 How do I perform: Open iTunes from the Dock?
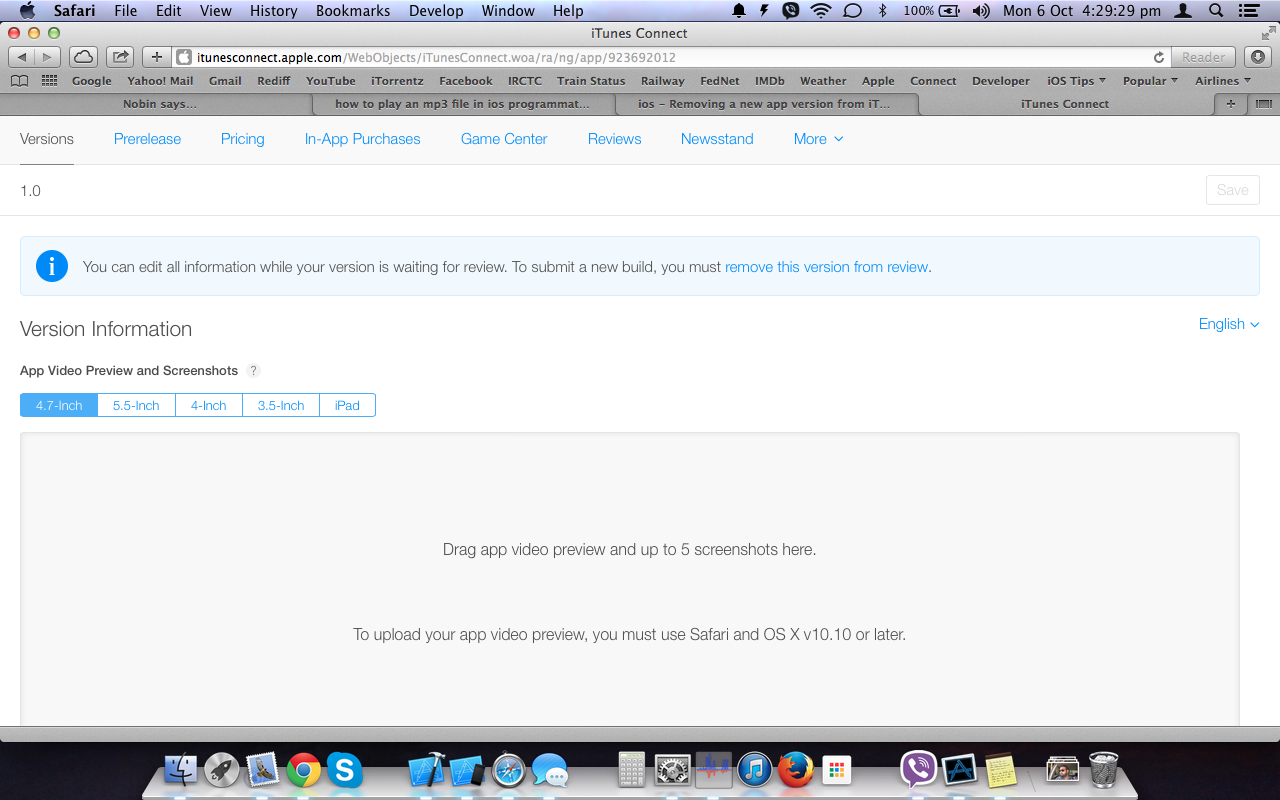(755, 769)
